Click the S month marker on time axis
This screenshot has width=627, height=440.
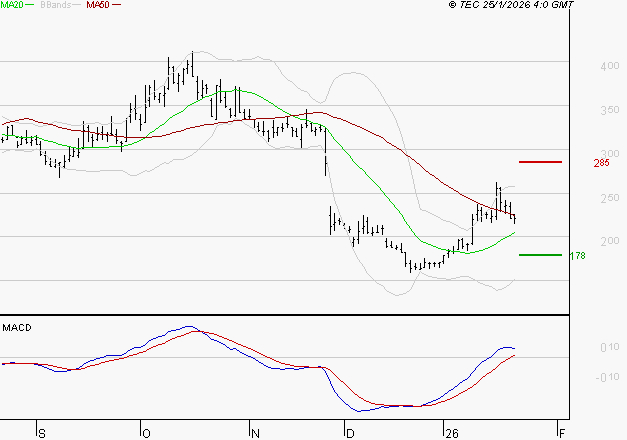[42, 434]
